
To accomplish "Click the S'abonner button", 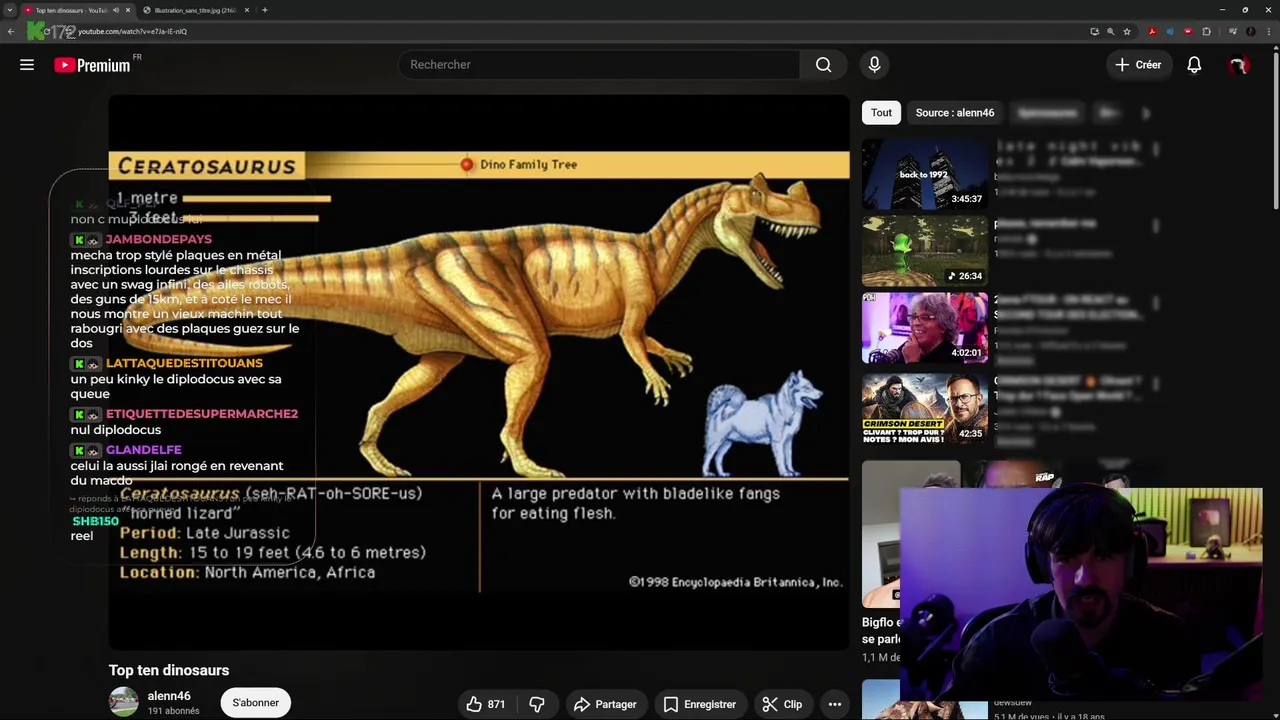I will pyautogui.click(x=256, y=703).
